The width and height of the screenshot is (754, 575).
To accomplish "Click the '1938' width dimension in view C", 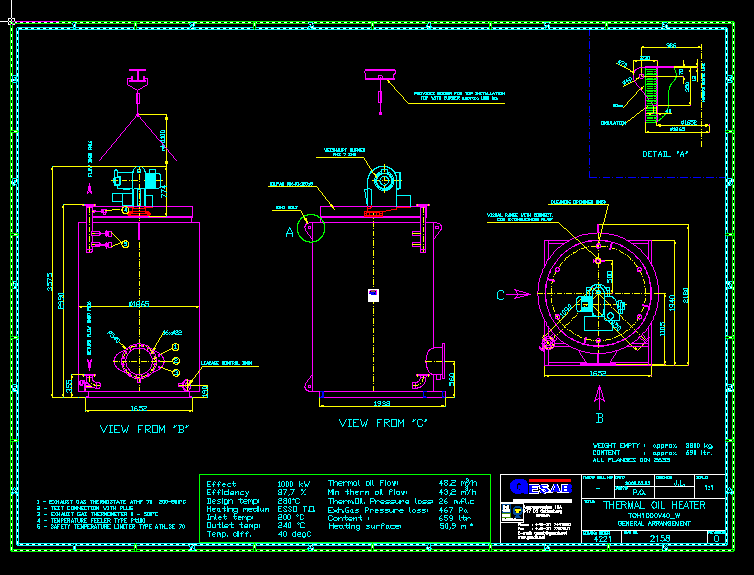I will pyautogui.click(x=382, y=403).
